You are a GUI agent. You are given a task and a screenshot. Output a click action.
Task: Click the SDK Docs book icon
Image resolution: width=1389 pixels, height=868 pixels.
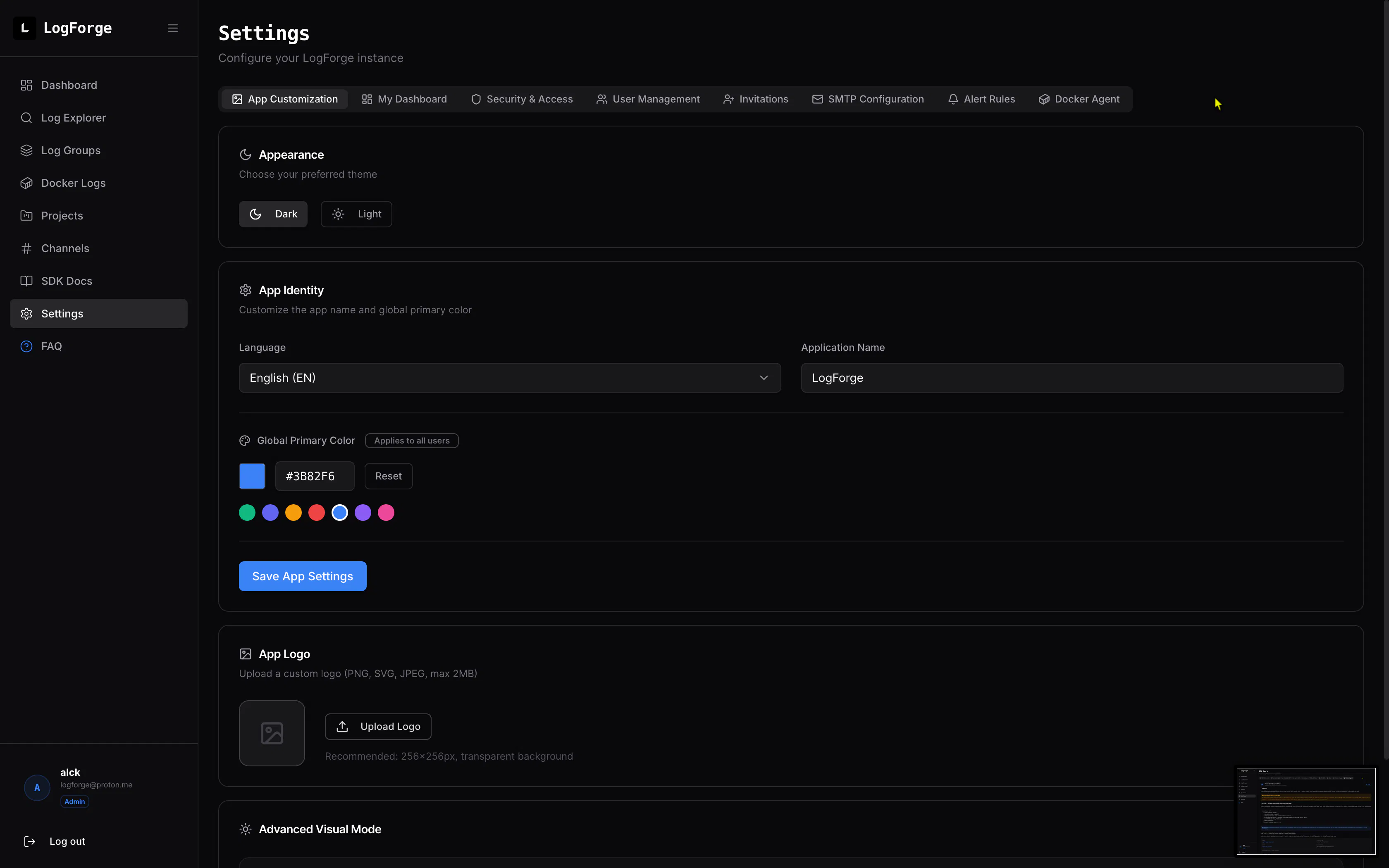coord(26,281)
